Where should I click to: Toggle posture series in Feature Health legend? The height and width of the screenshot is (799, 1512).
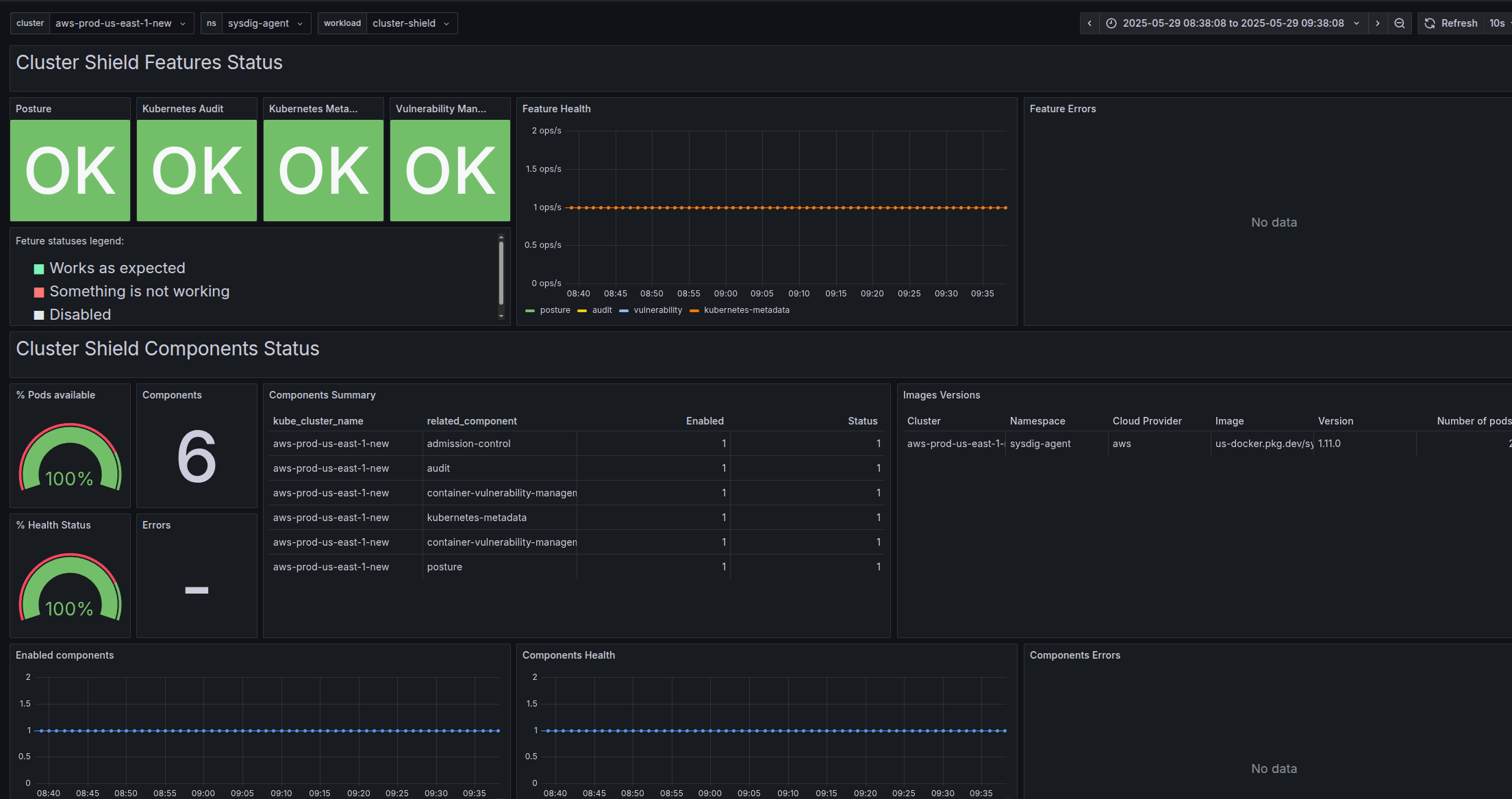click(x=555, y=310)
